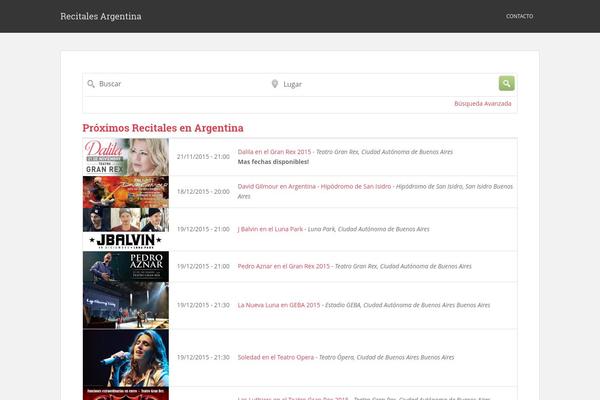Image resolution: width=600 pixels, height=400 pixels.
Task: Open the La Nueva Luna stage thumbnail
Action: point(126,305)
